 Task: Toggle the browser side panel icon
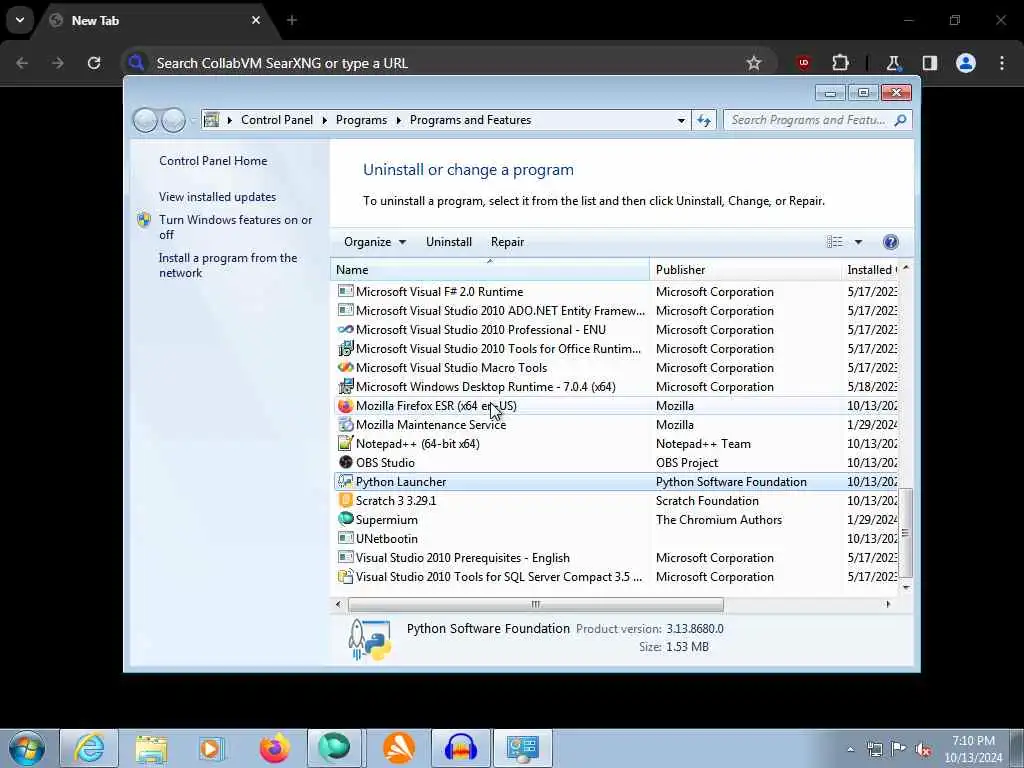pyautogui.click(x=930, y=63)
